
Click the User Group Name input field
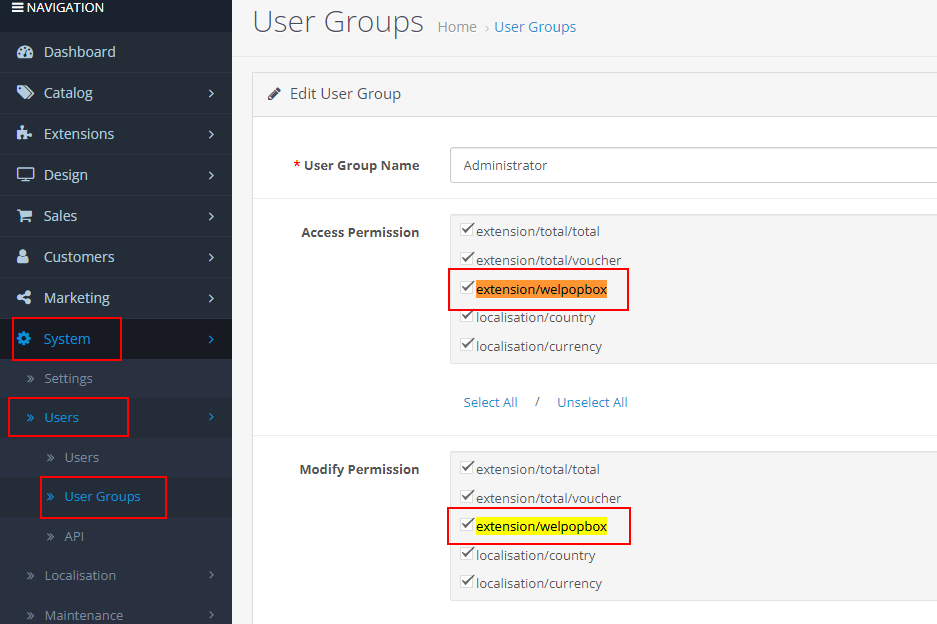coord(692,165)
